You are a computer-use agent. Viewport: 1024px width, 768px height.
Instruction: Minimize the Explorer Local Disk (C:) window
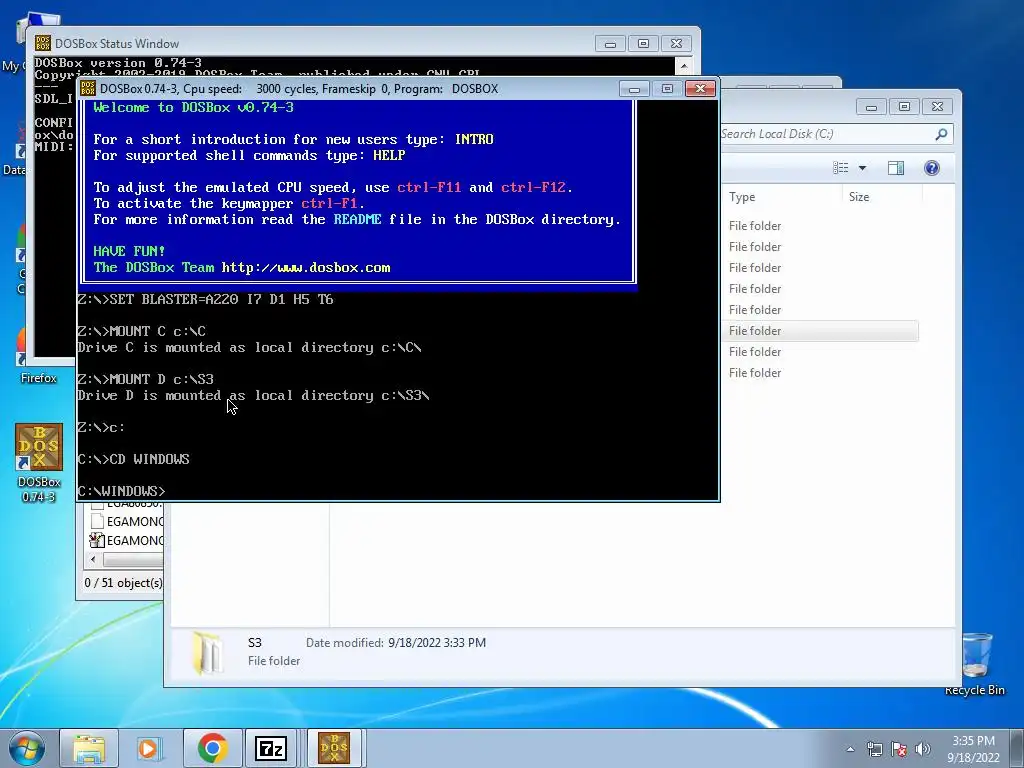tap(871, 106)
